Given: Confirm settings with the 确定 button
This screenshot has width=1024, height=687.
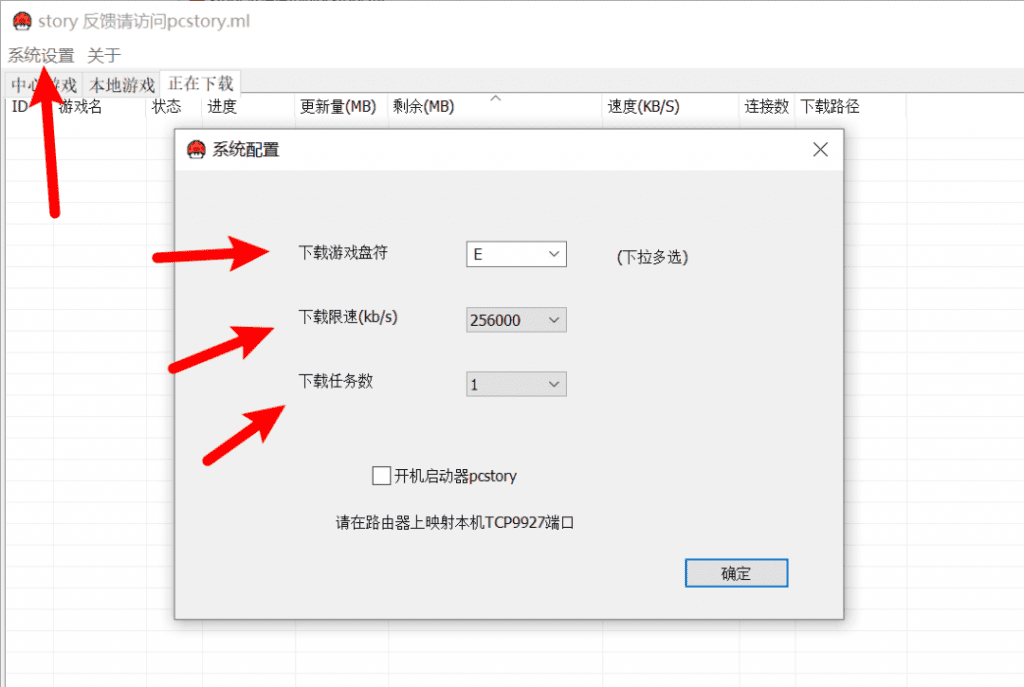Looking at the screenshot, I should [736, 573].
